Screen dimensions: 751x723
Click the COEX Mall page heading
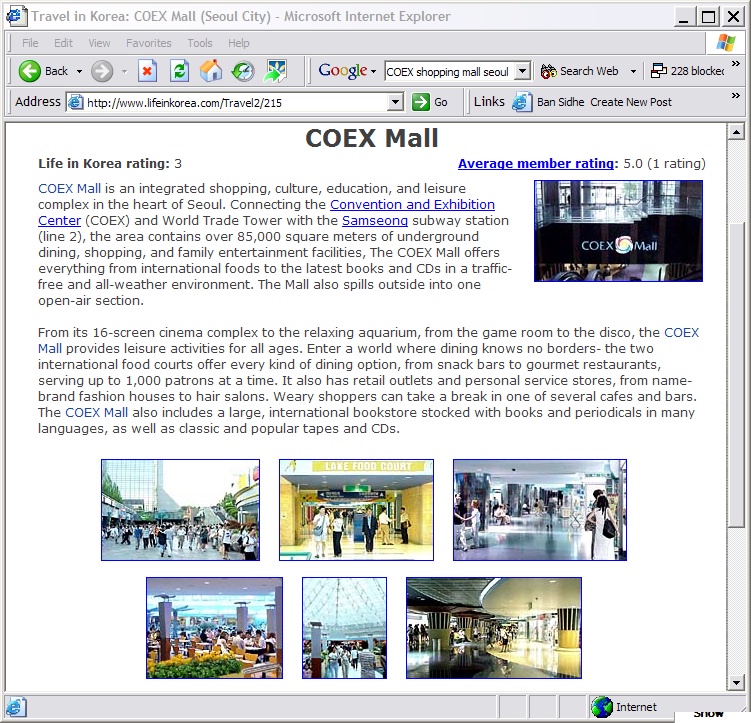click(372, 138)
